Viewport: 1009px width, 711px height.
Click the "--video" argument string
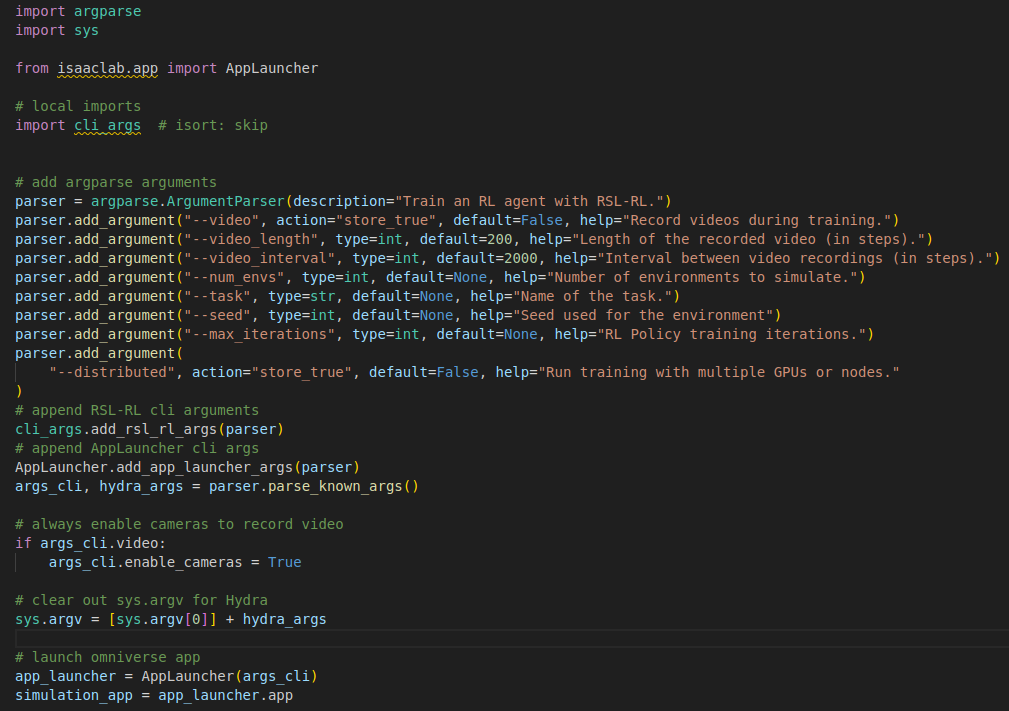(221, 220)
